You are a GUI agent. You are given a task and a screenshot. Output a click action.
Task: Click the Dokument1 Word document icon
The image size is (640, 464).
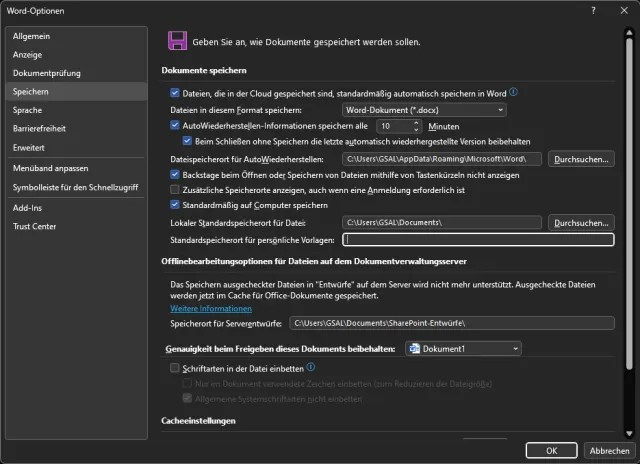pos(414,349)
